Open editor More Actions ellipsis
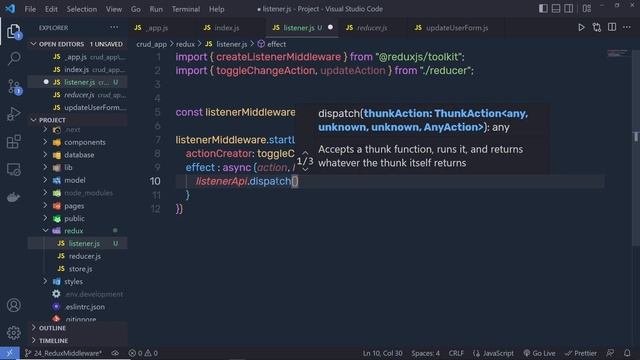The width and height of the screenshot is (640, 360). (x=627, y=28)
